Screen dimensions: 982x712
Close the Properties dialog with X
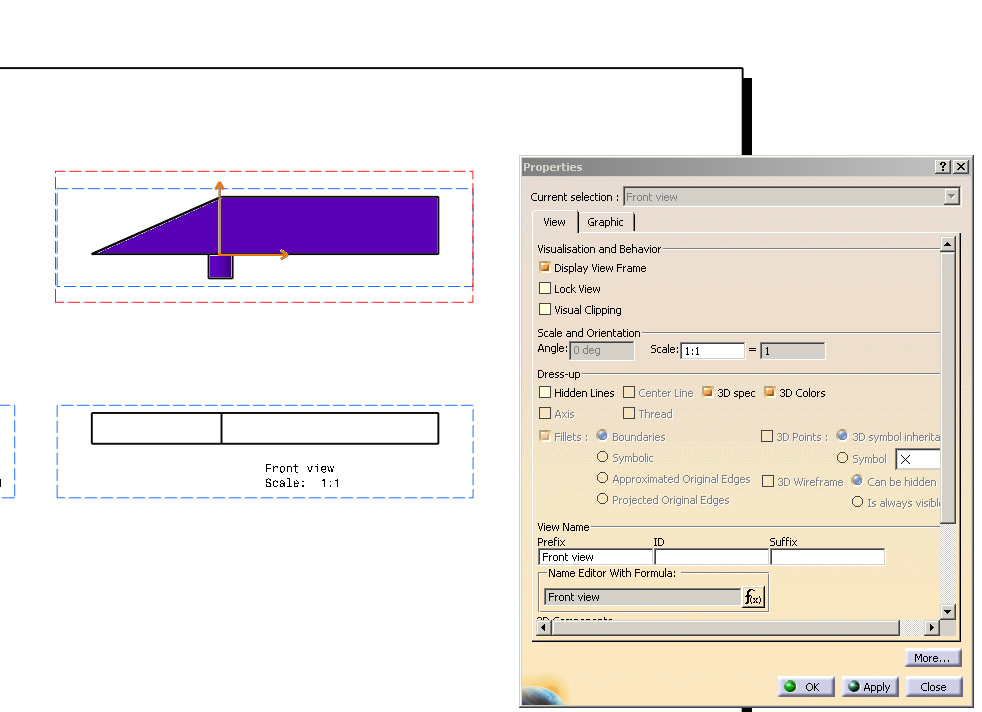pos(961,167)
